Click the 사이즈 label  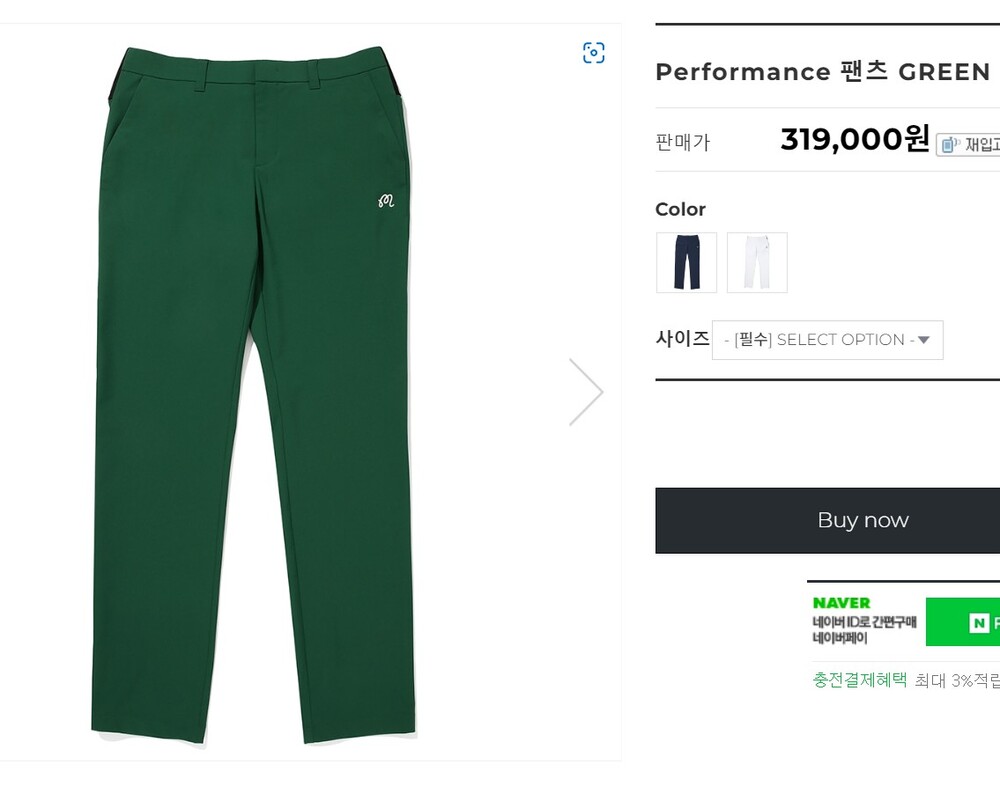682,338
